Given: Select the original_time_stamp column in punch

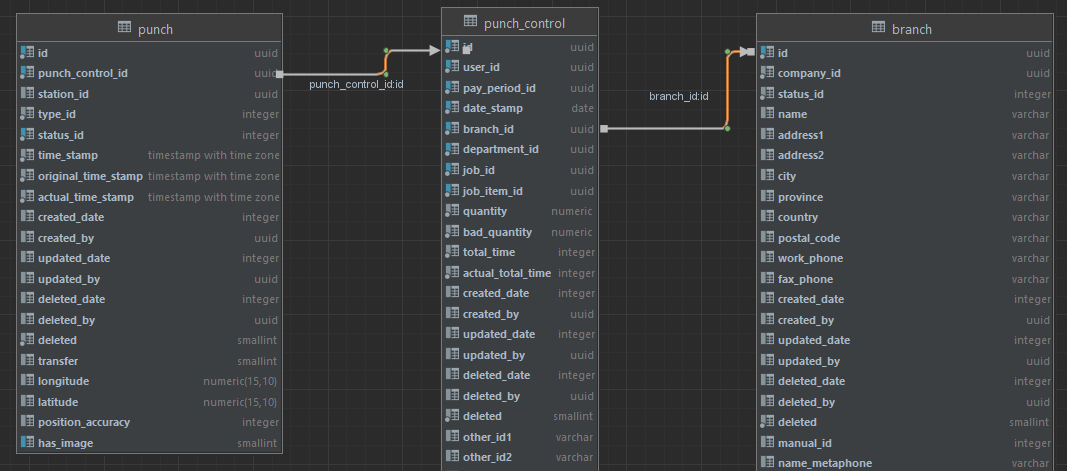Looking at the screenshot, I should coord(90,176).
